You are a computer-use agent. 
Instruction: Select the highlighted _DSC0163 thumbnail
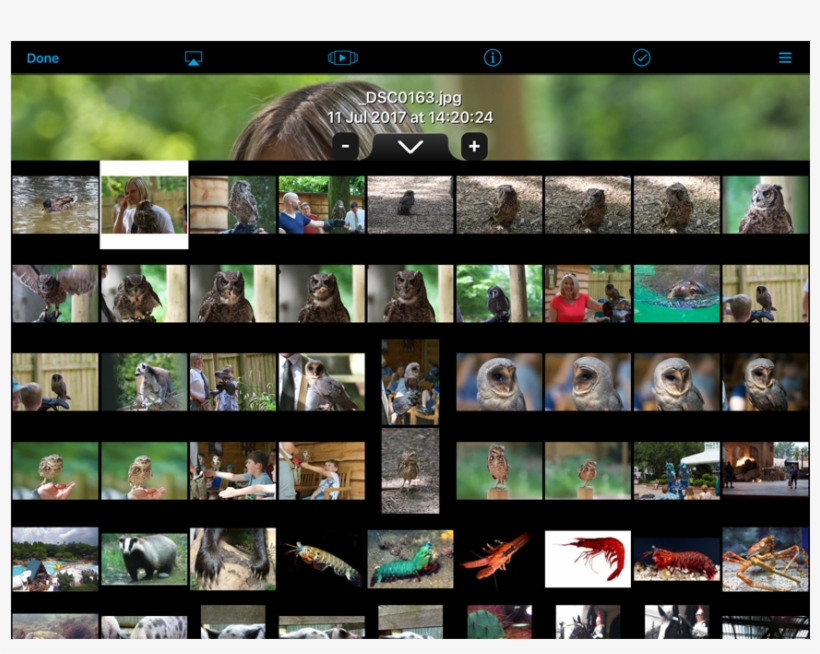click(x=145, y=204)
